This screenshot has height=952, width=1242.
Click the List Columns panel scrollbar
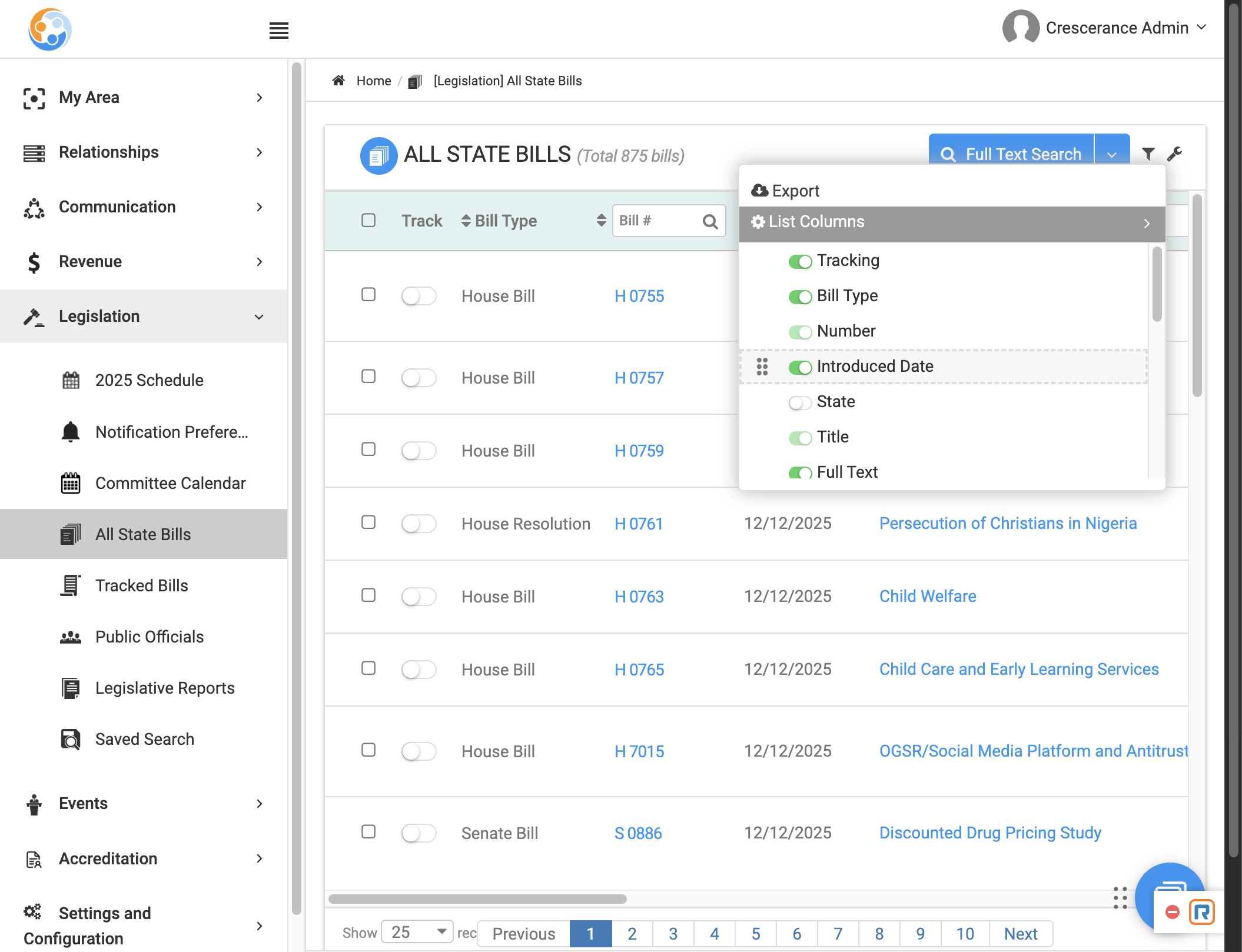pyautogui.click(x=1157, y=284)
